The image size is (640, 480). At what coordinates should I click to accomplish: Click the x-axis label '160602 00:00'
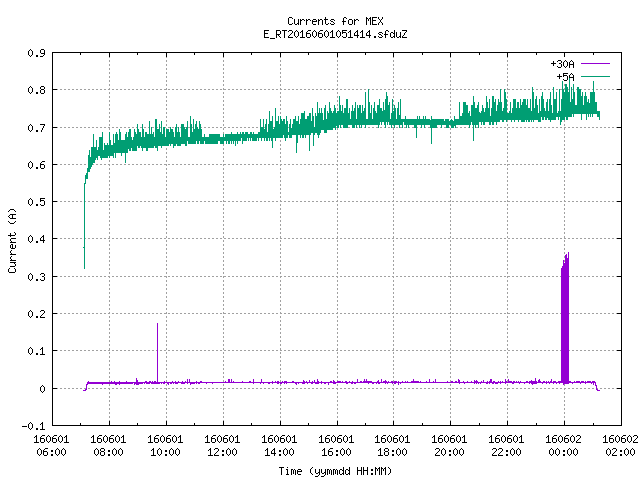pos(563,446)
